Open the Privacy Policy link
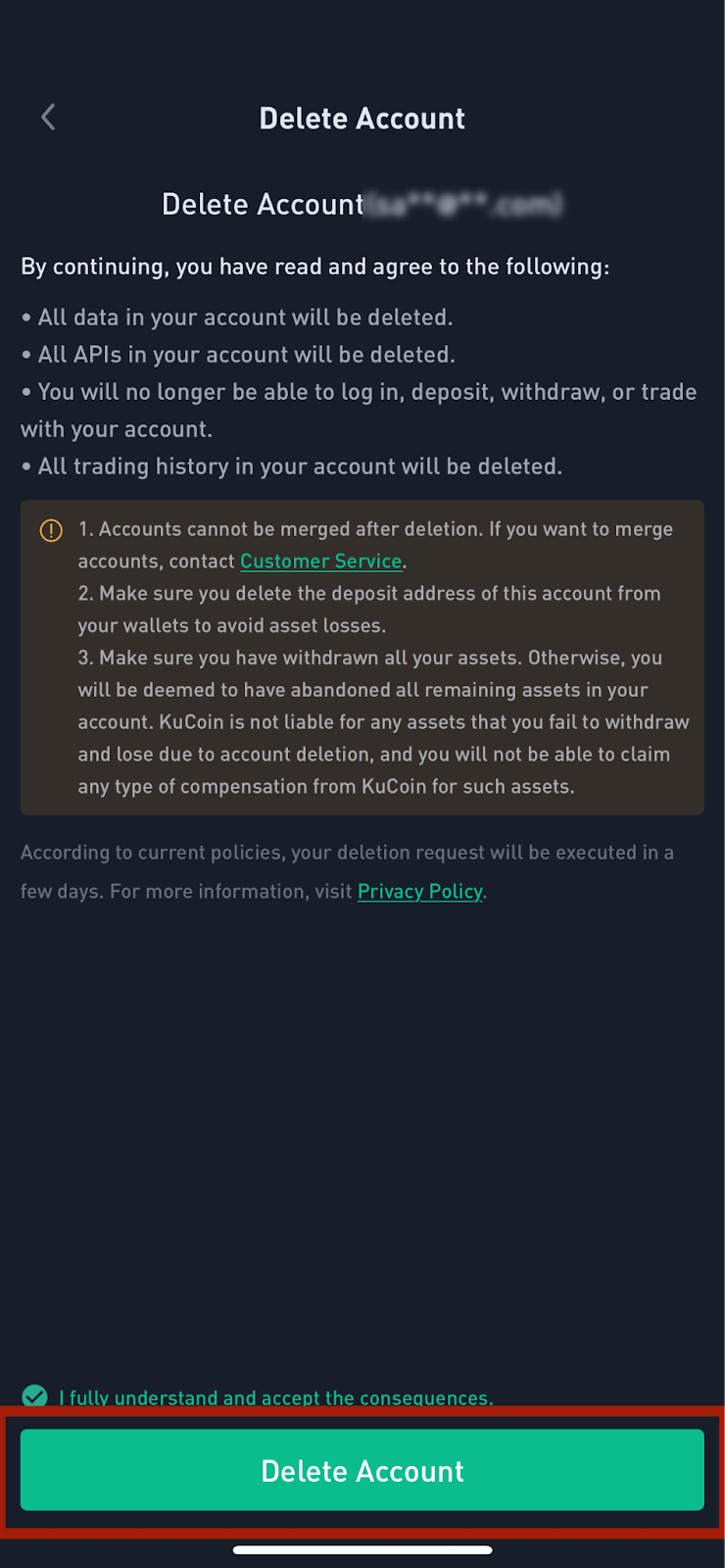Image resolution: width=725 pixels, height=1568 pixels. pos(420,891)
